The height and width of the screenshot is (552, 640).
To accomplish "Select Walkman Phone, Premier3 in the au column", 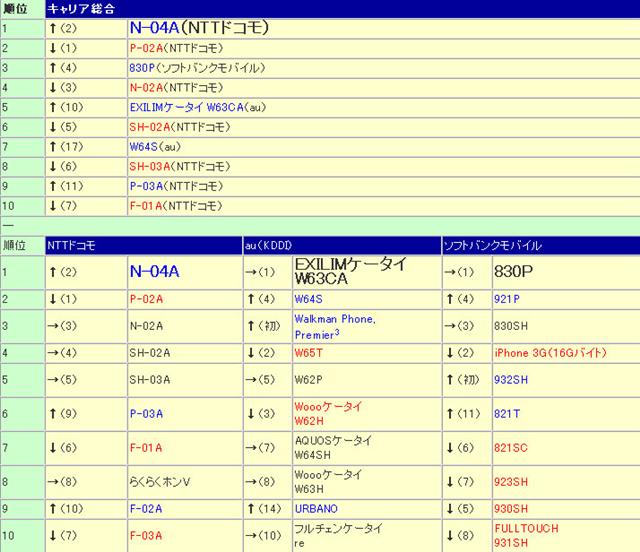I will (x=335, y=327).
